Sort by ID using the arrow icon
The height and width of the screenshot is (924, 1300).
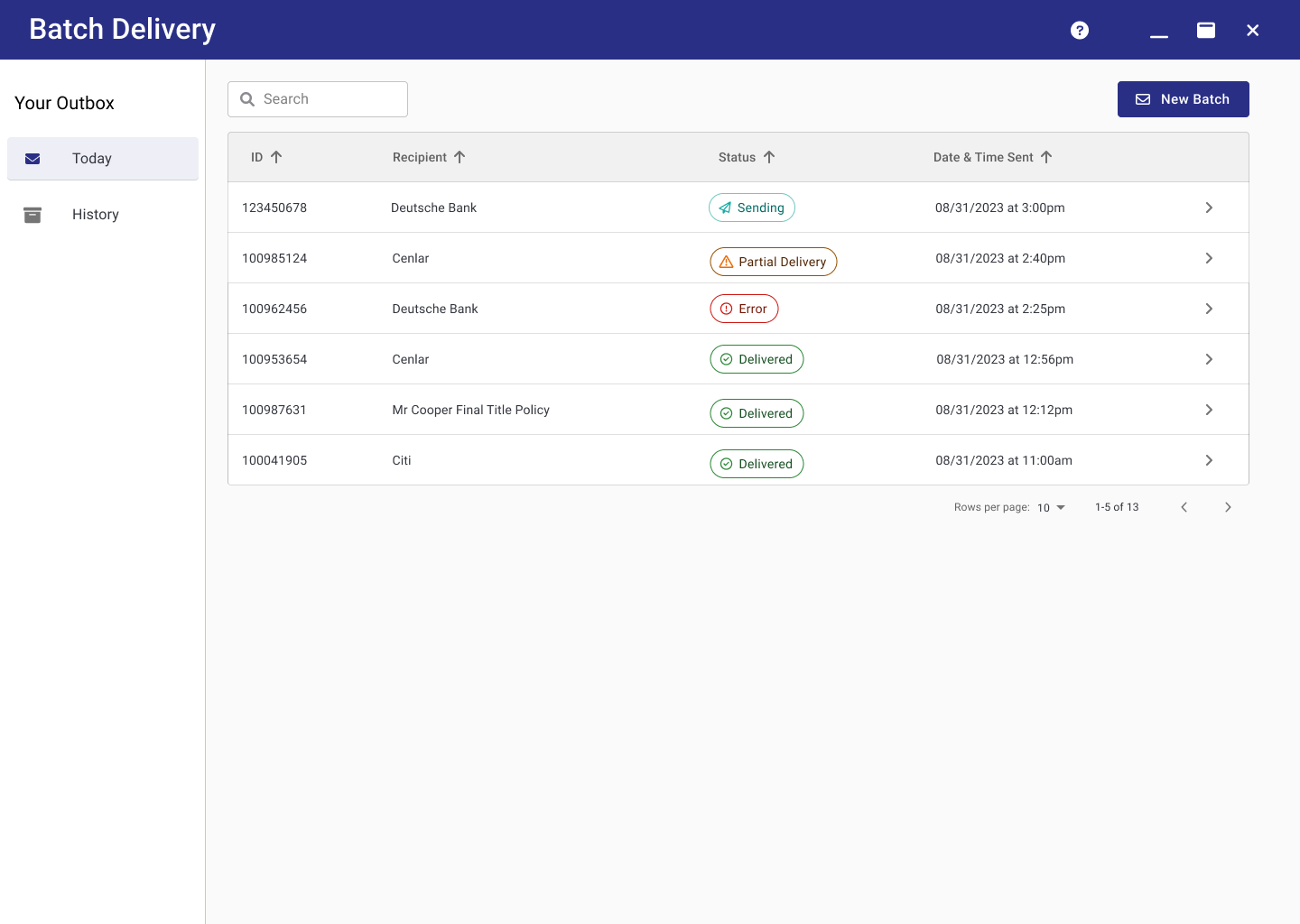276,157
